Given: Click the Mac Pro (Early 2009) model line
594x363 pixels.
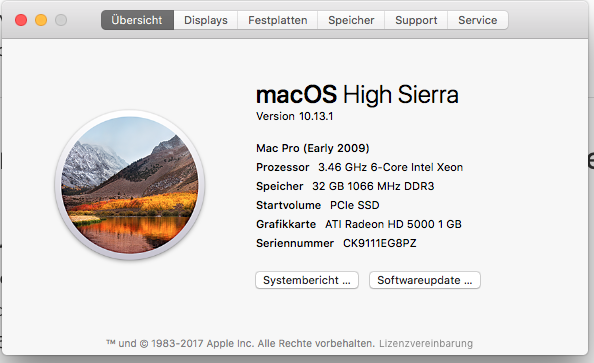Looking at the screenshot, I should (313, 148).
